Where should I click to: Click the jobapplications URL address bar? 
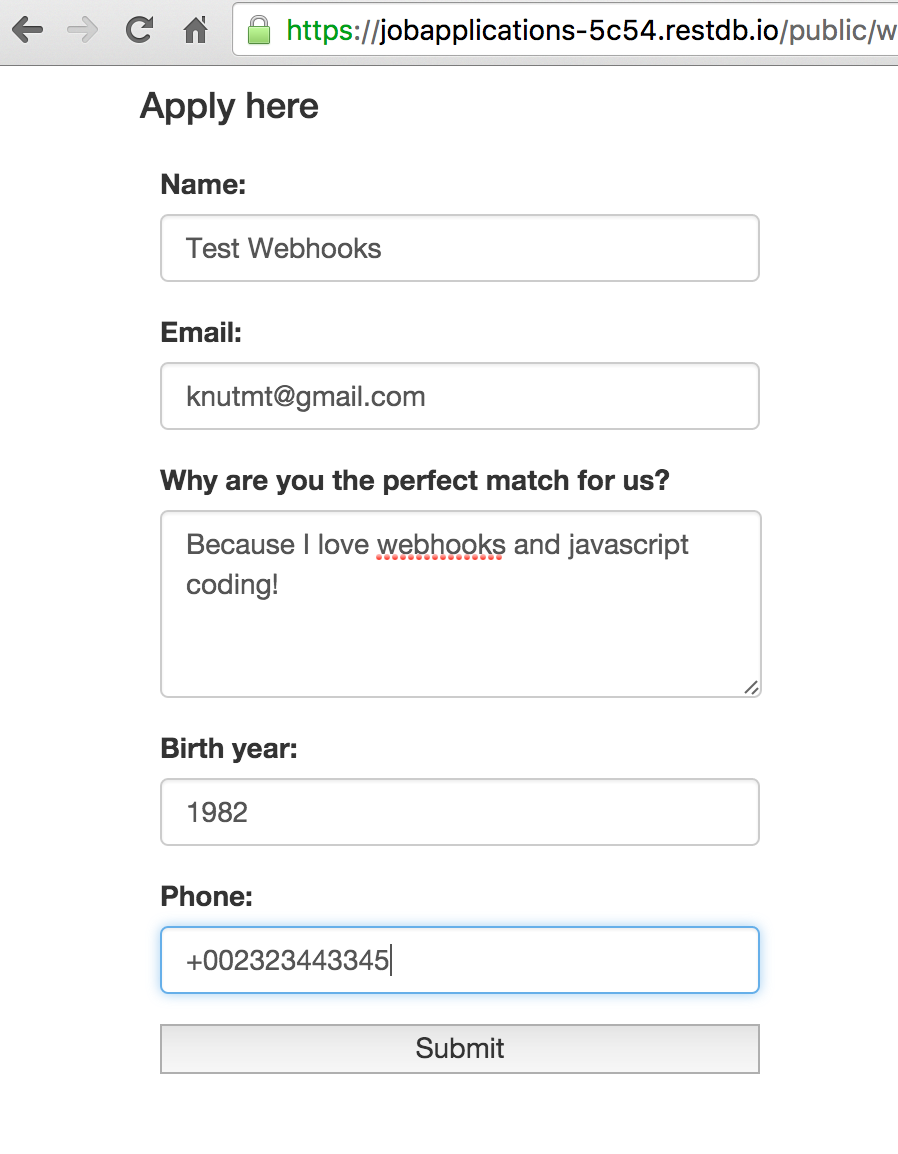pyautogui.click(x=565, y=29)
